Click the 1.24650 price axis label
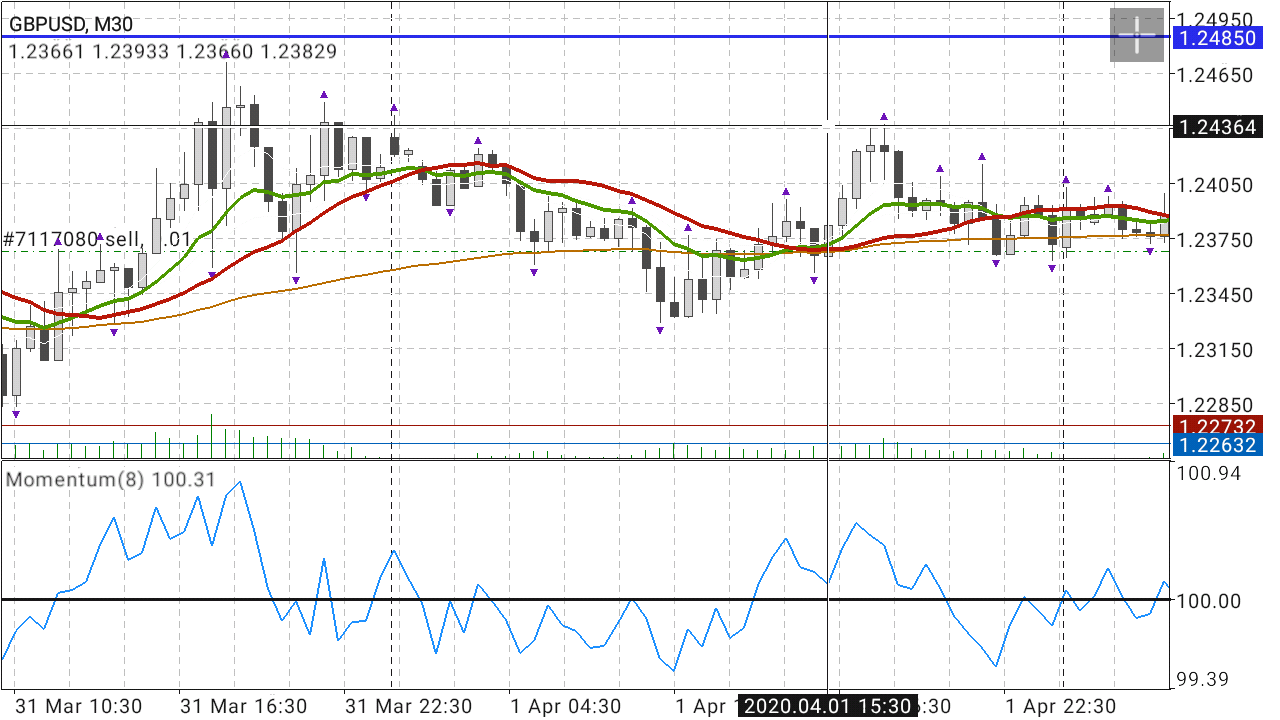 pyautogui.click(x=1216, y=74)
